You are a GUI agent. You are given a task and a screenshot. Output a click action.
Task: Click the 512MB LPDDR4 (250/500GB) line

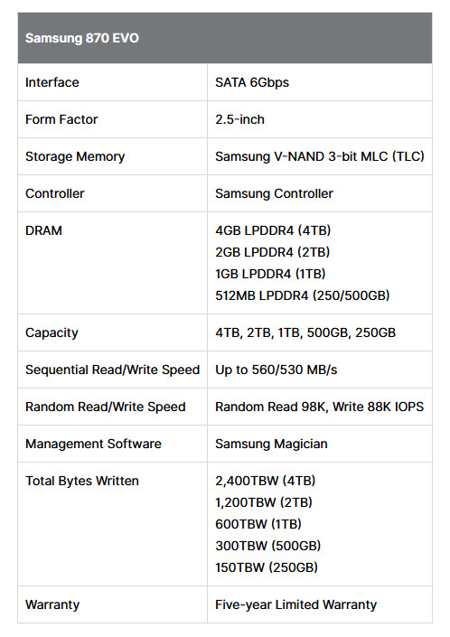pos(303,295)
